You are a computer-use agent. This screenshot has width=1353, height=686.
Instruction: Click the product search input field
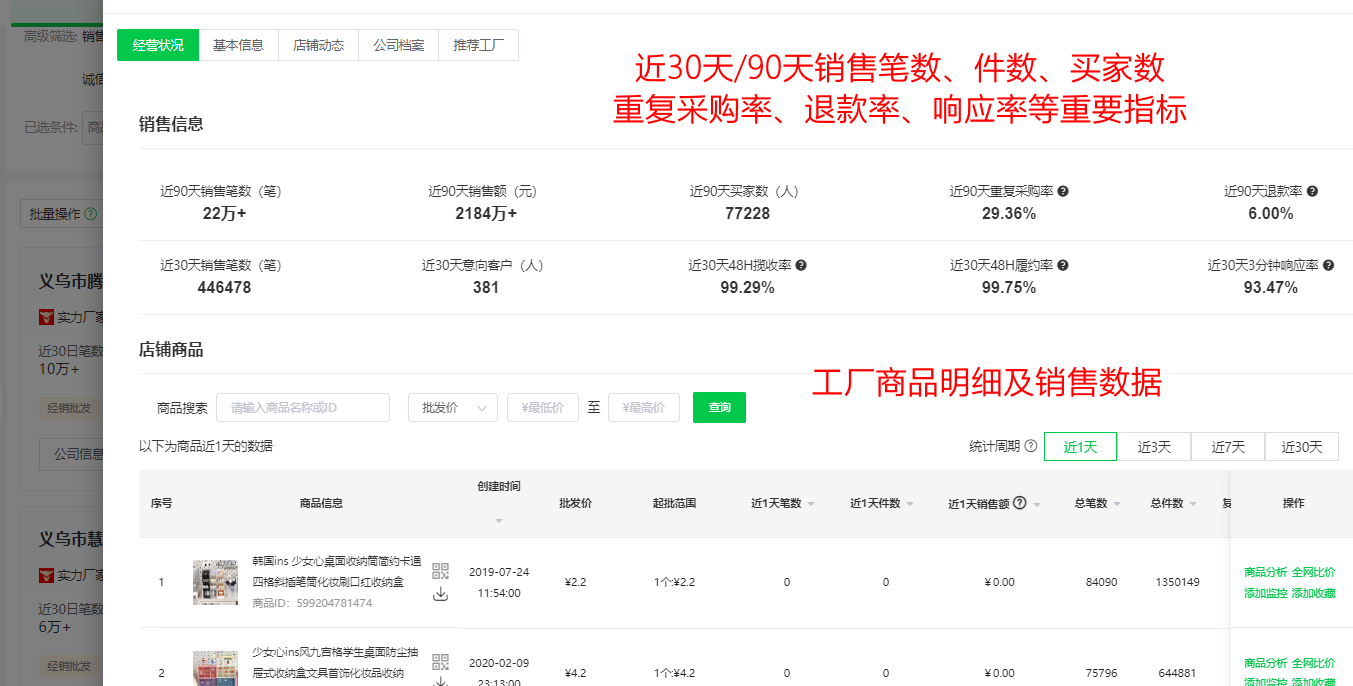point(303,407)
